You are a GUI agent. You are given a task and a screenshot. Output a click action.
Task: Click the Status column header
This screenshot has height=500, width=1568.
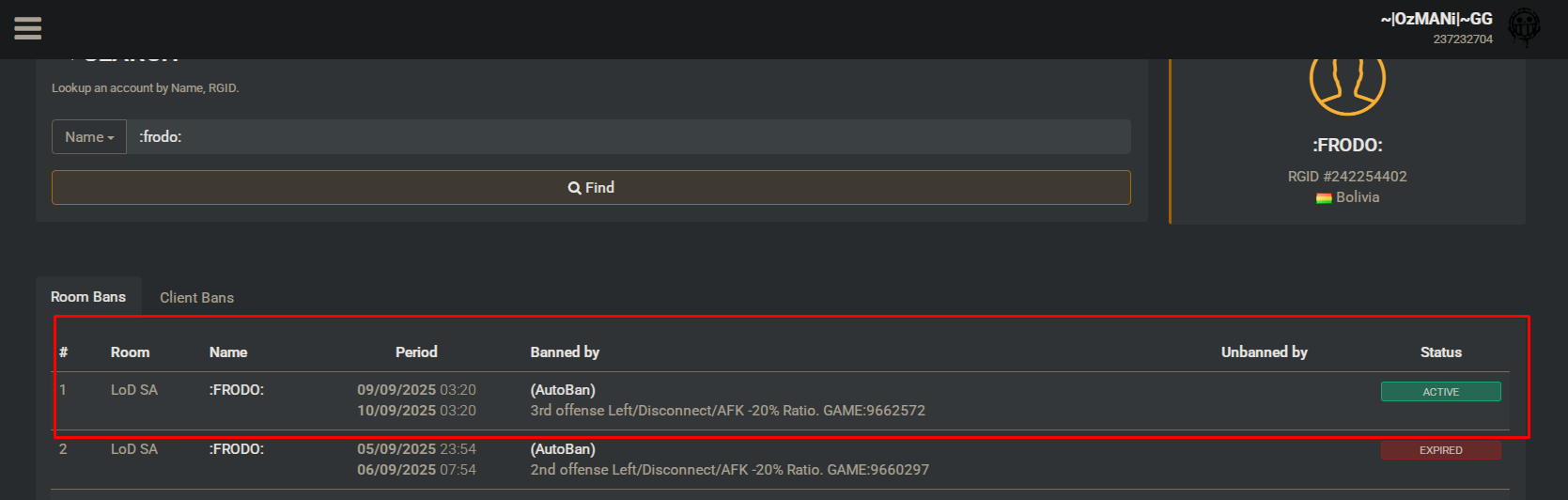coord(1440,352)
